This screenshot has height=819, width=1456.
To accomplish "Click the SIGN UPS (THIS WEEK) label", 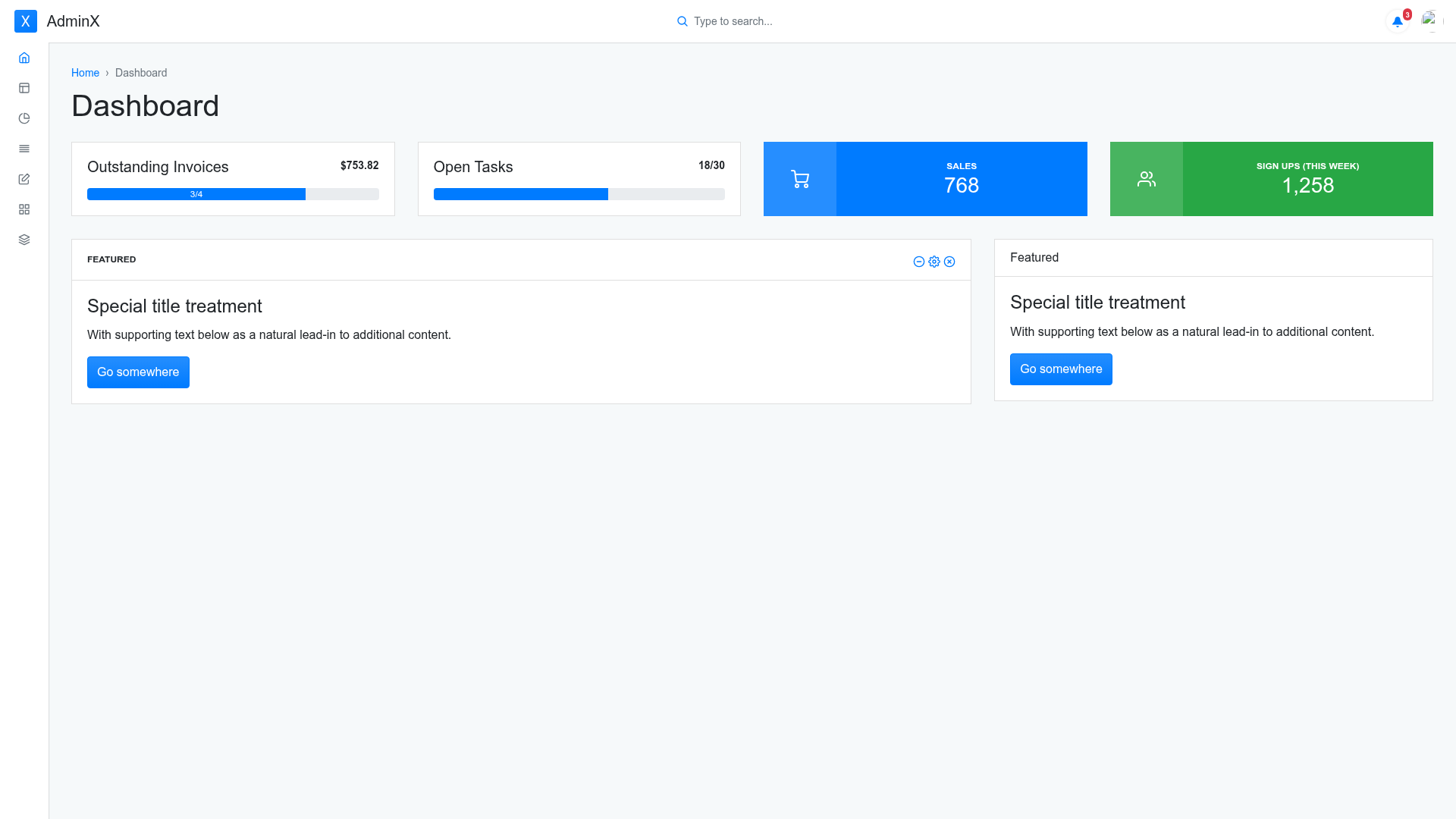I will pyautogui.click(x=1308, y=166).
